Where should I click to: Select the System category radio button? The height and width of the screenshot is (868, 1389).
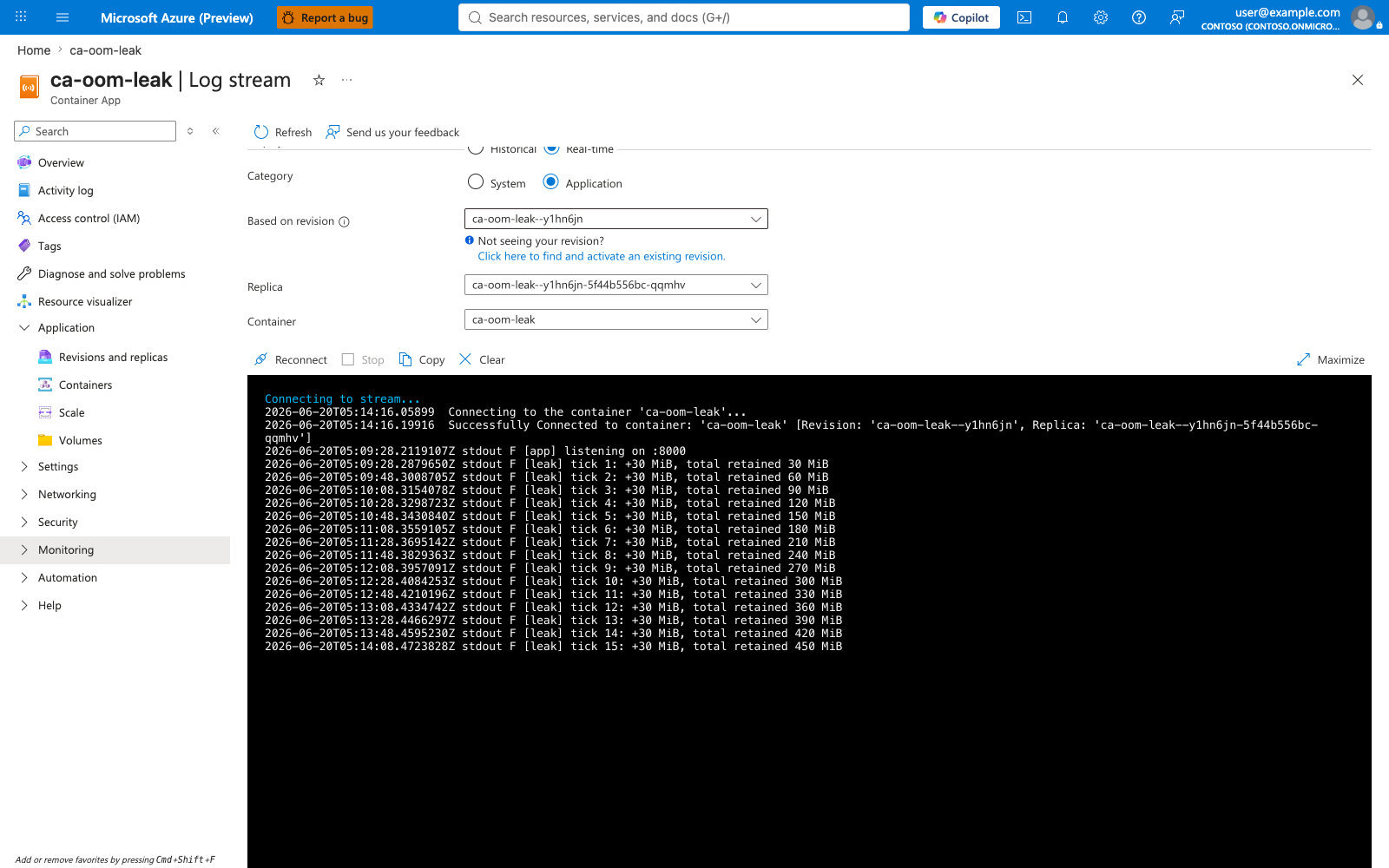(x=476, y=182)
